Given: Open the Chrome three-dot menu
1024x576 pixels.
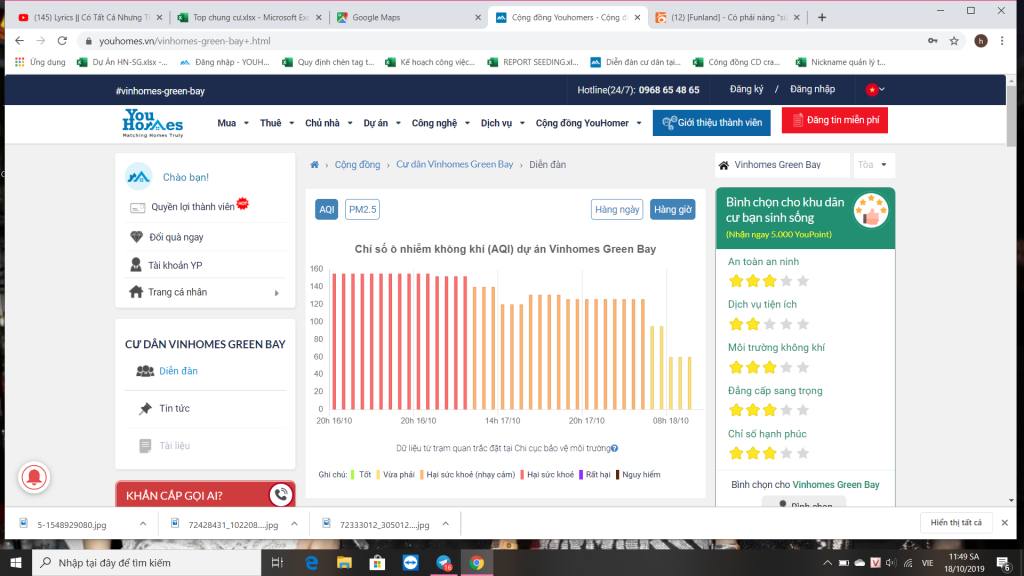Looking at the screenshot, I should [x=1002, y=40].
